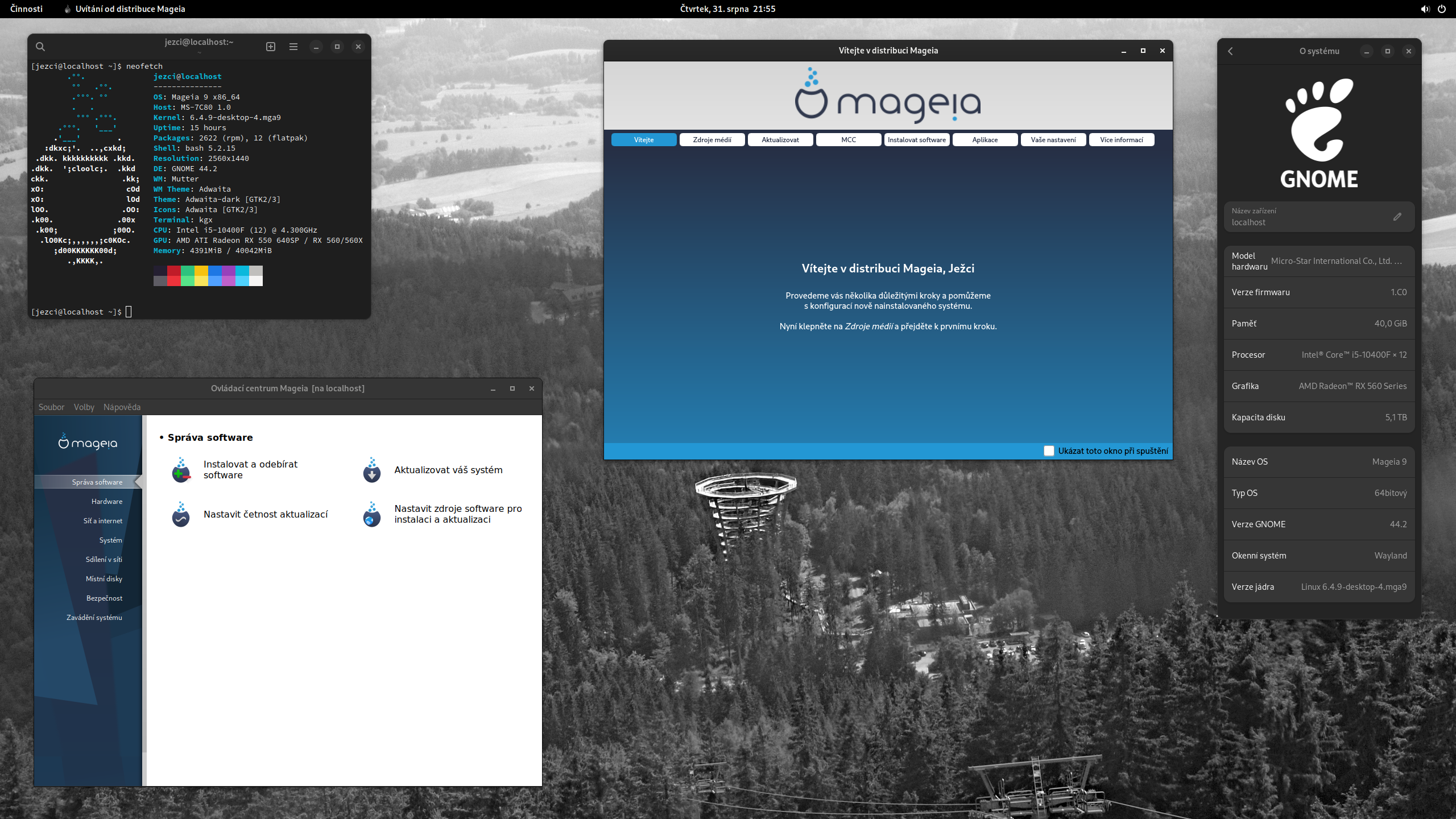
Task: Click the Instalovat a odebírat software icon
Action: 180,470
